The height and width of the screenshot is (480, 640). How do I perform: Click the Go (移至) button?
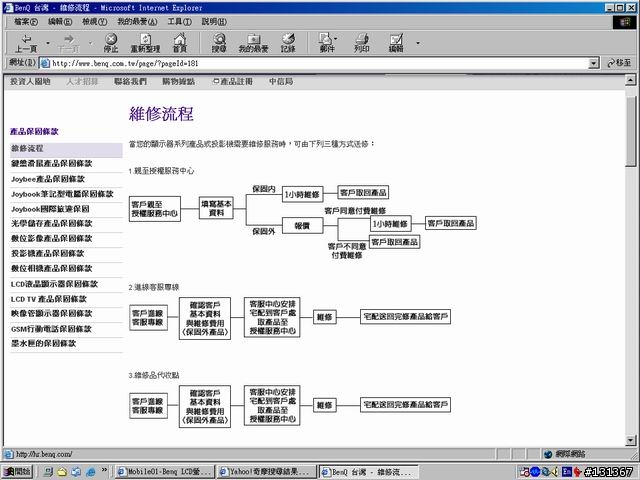click(619, 63)
